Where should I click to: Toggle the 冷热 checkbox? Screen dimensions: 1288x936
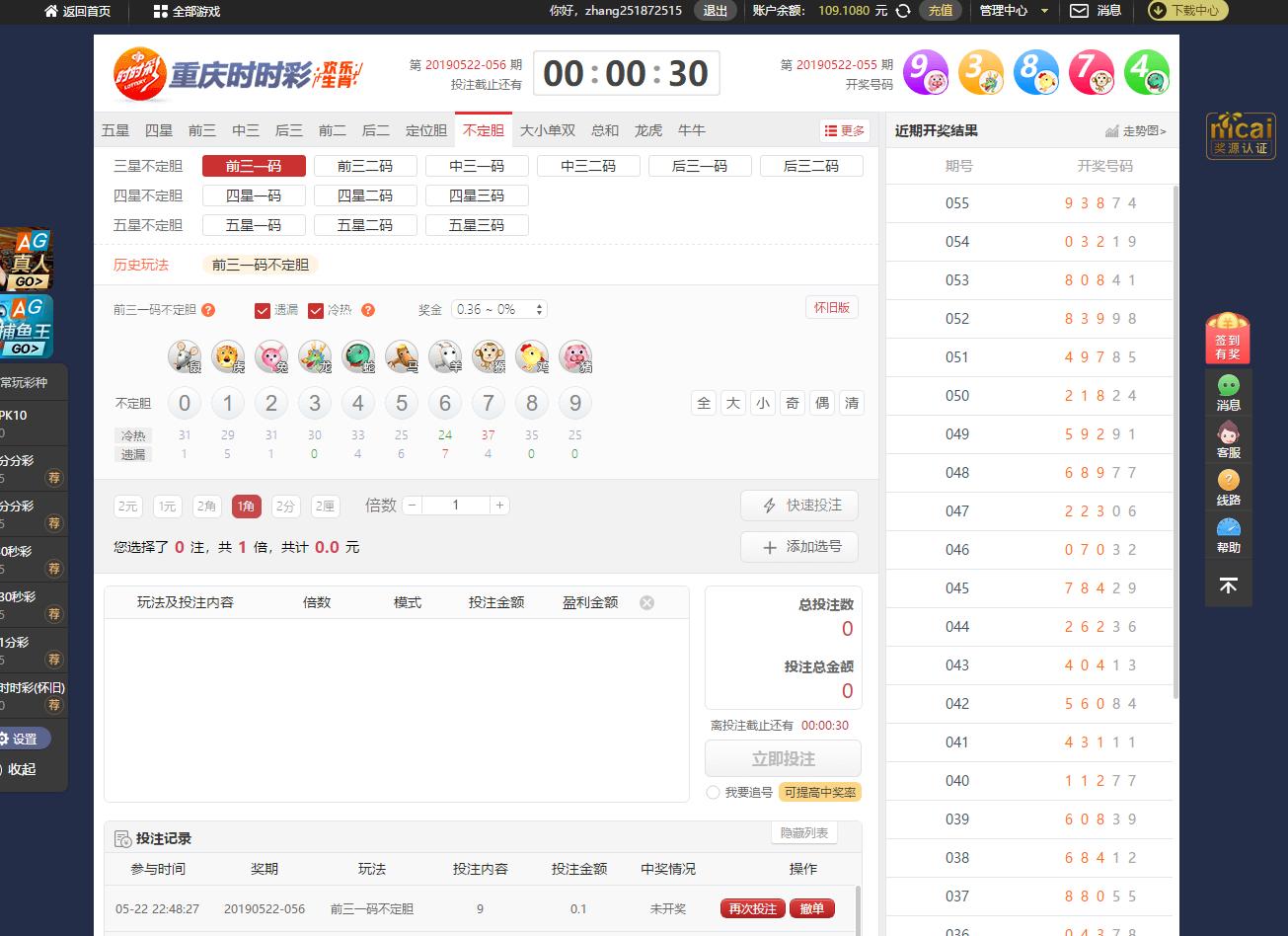(316, 310)
